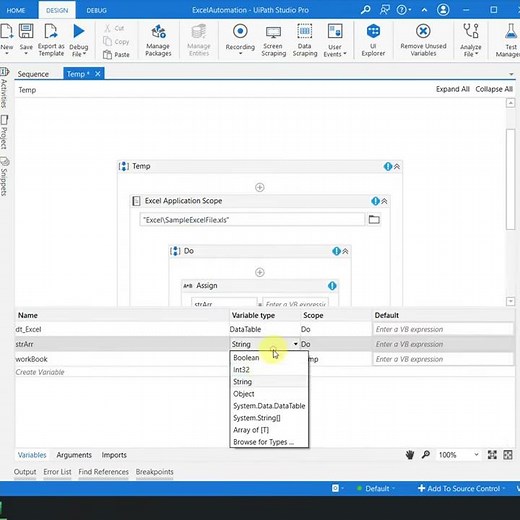520x520 pixels.
Task: Open Manage Packages
Action: (x=158, y=40)
